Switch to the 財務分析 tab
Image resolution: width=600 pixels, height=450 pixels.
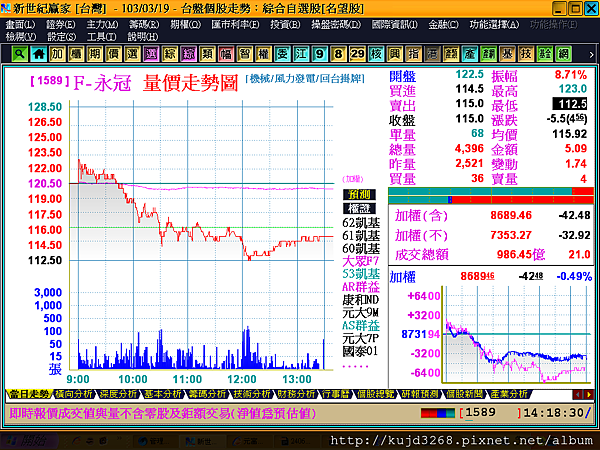coord(297,394)
